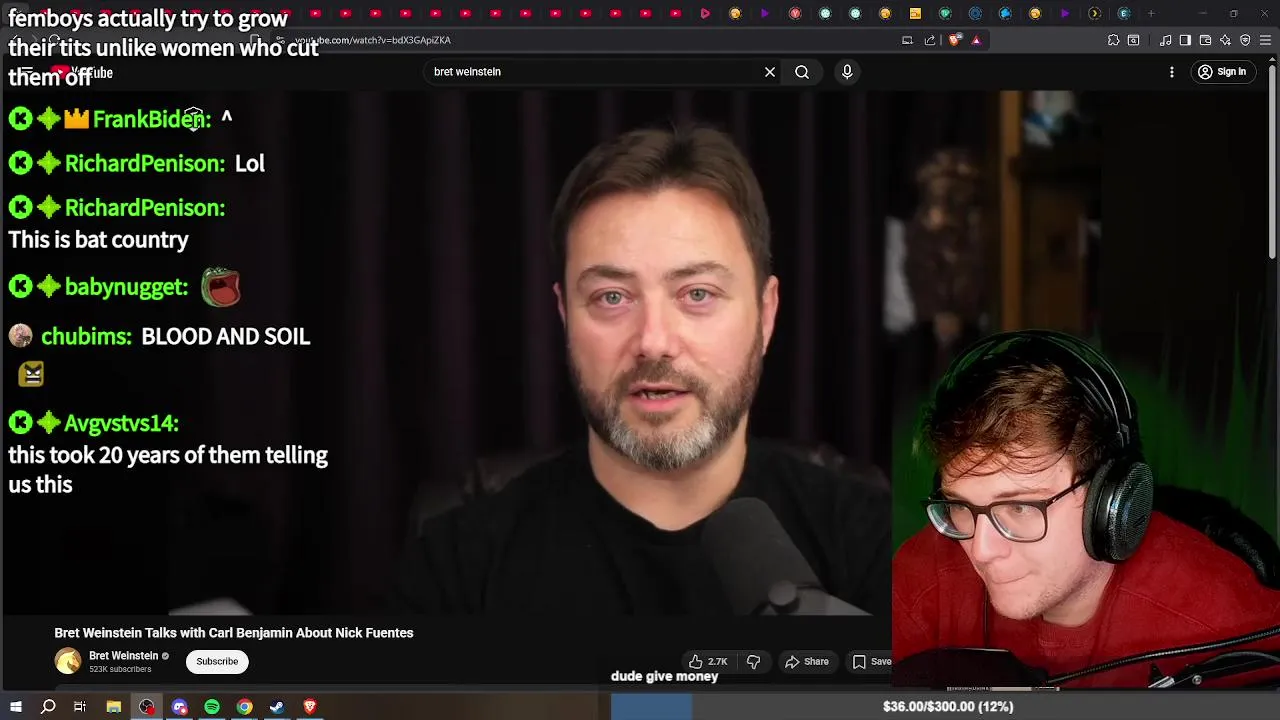Open Leo AI sparkle icon

[x=1225, y=40]
